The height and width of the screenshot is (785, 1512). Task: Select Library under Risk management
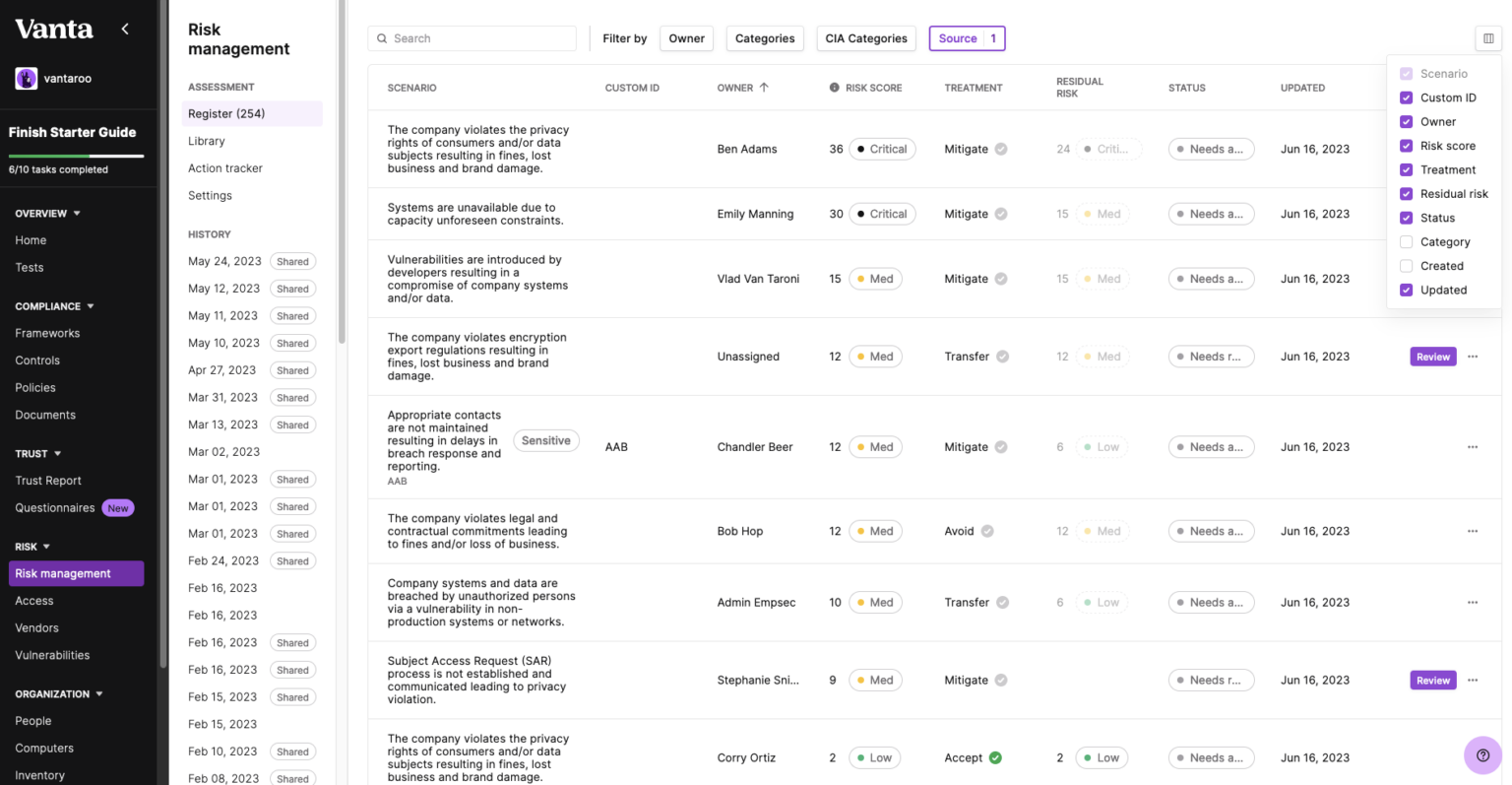pyautogui.click(x=206, y=141)
